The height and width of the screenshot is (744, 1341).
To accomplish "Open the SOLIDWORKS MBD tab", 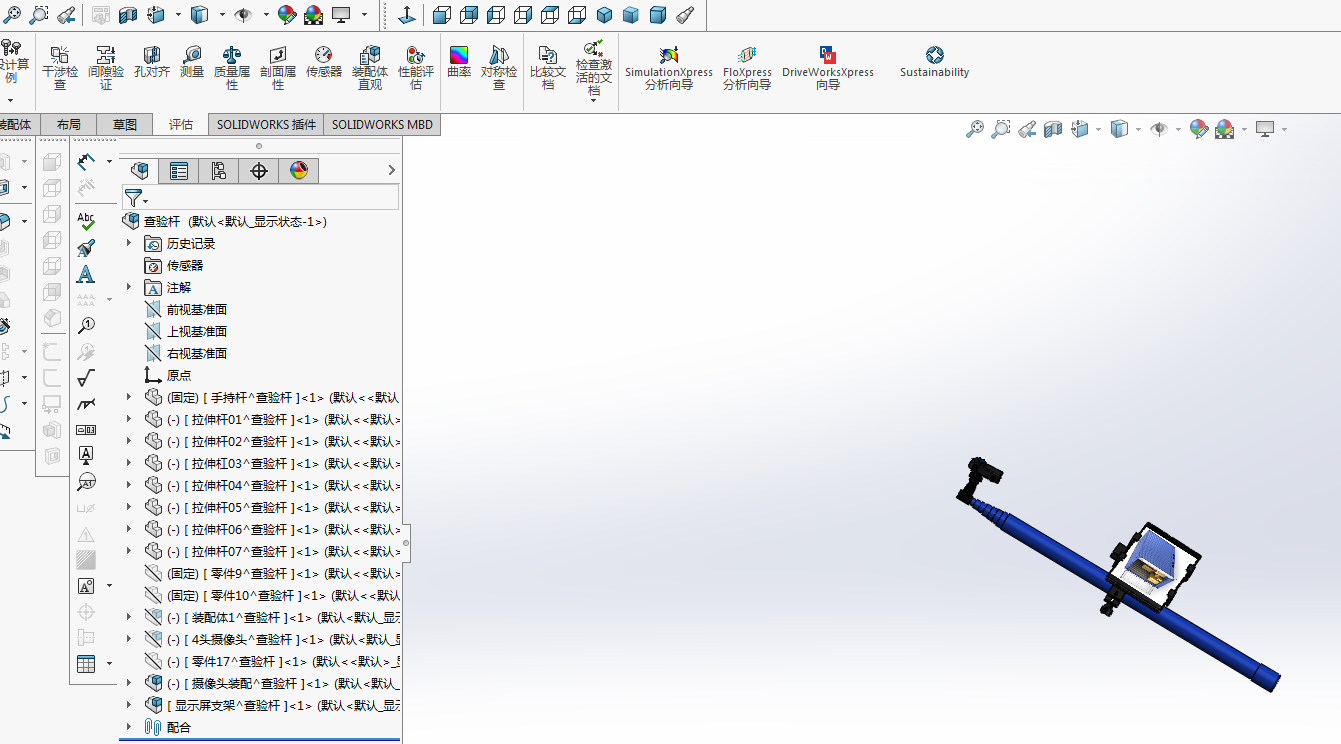I will tap(382, 125).
